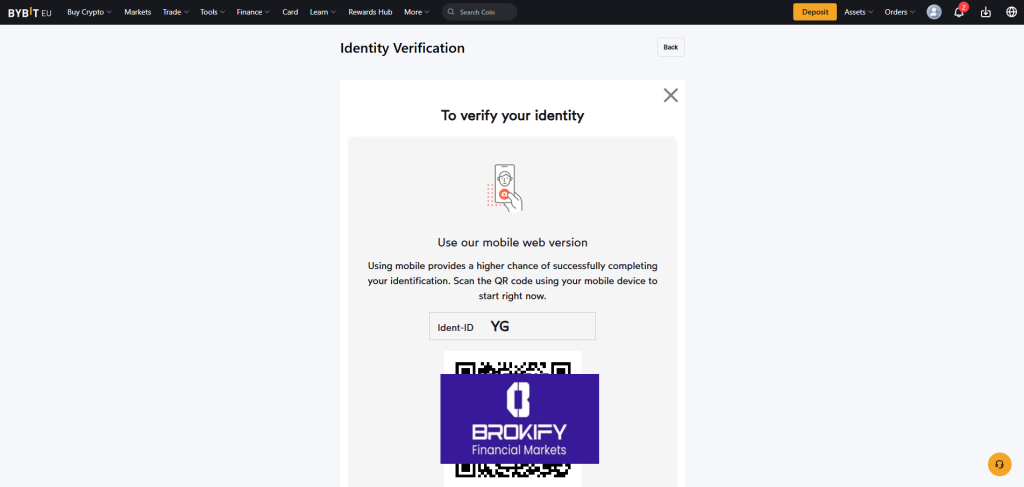Viewport: 1024px width, 487px height.
Task: Open the Assets dropdown
Action: (x=858, y=12)
